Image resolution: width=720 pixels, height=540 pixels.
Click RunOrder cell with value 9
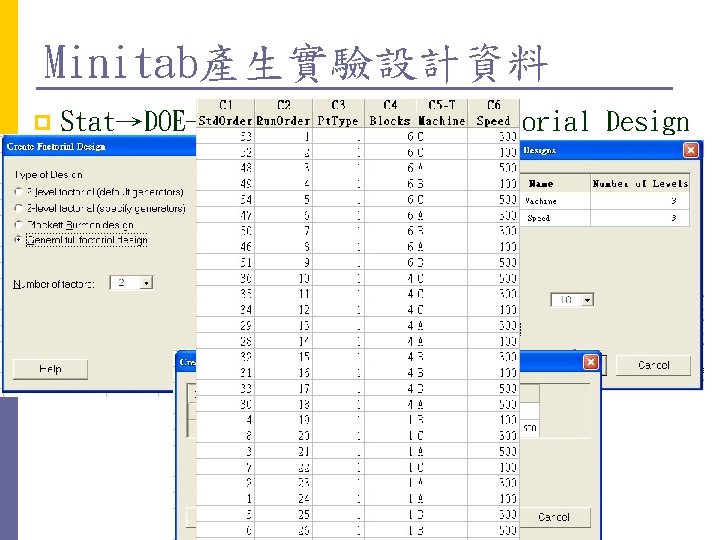point(283,262)
